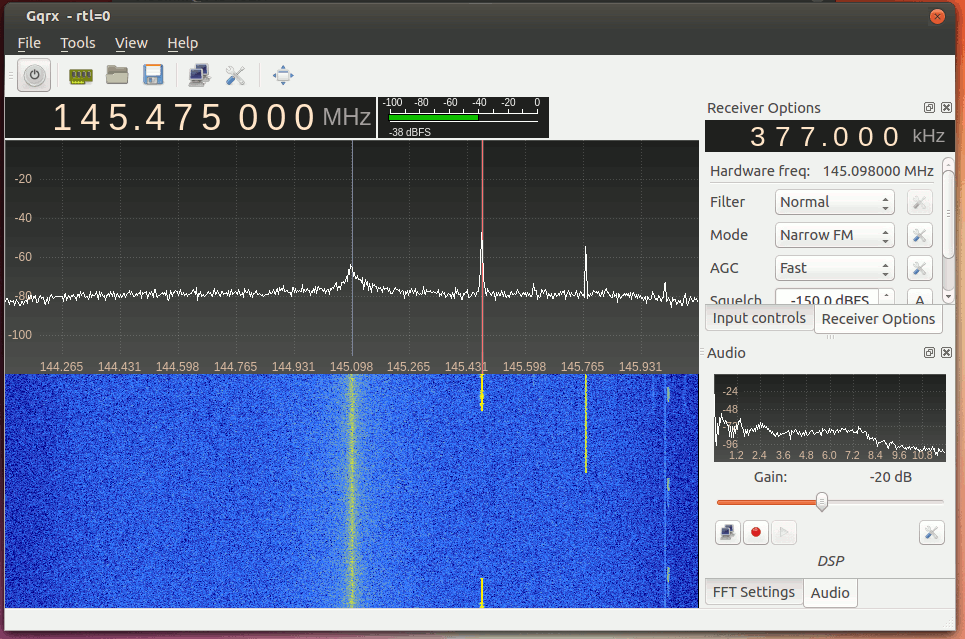Open the audio options wrench button
This screenshot has height=639, width=965.
click(931, 532)
